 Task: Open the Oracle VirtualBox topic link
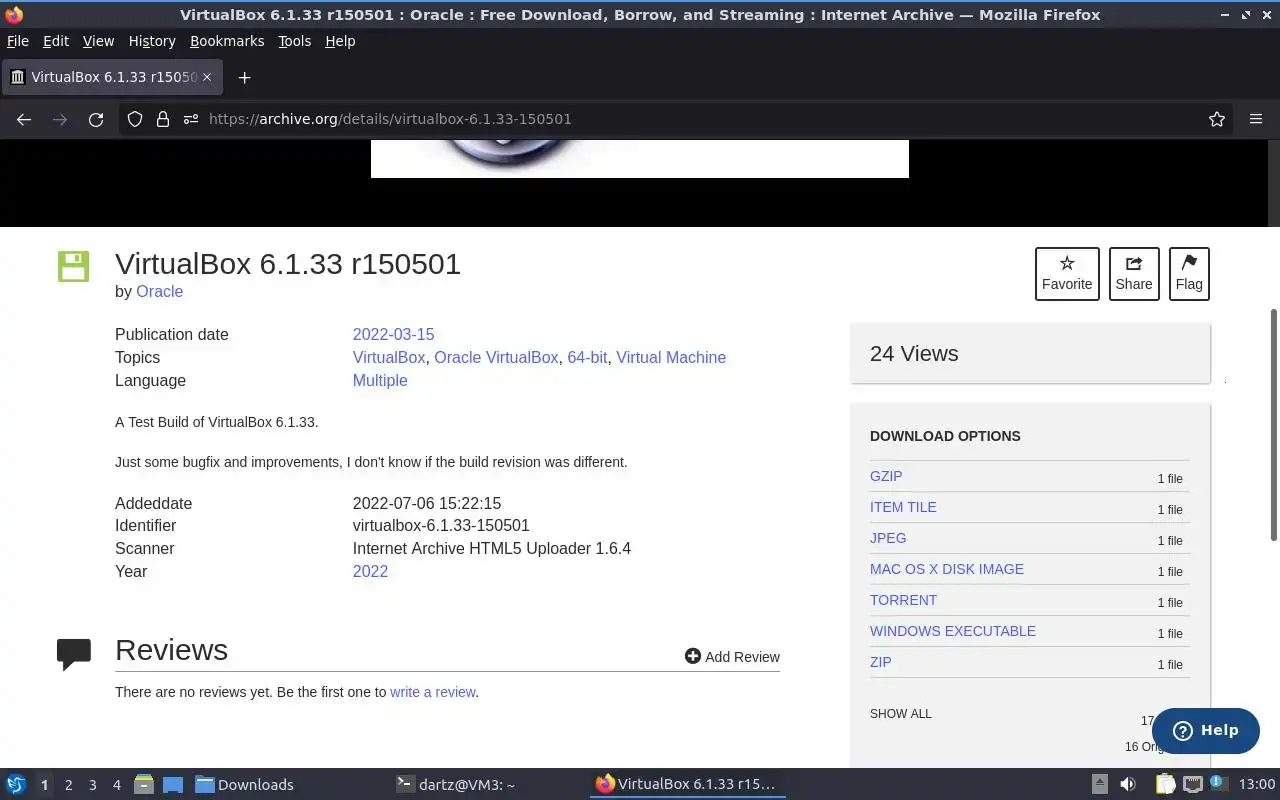(x=496, y=357)
